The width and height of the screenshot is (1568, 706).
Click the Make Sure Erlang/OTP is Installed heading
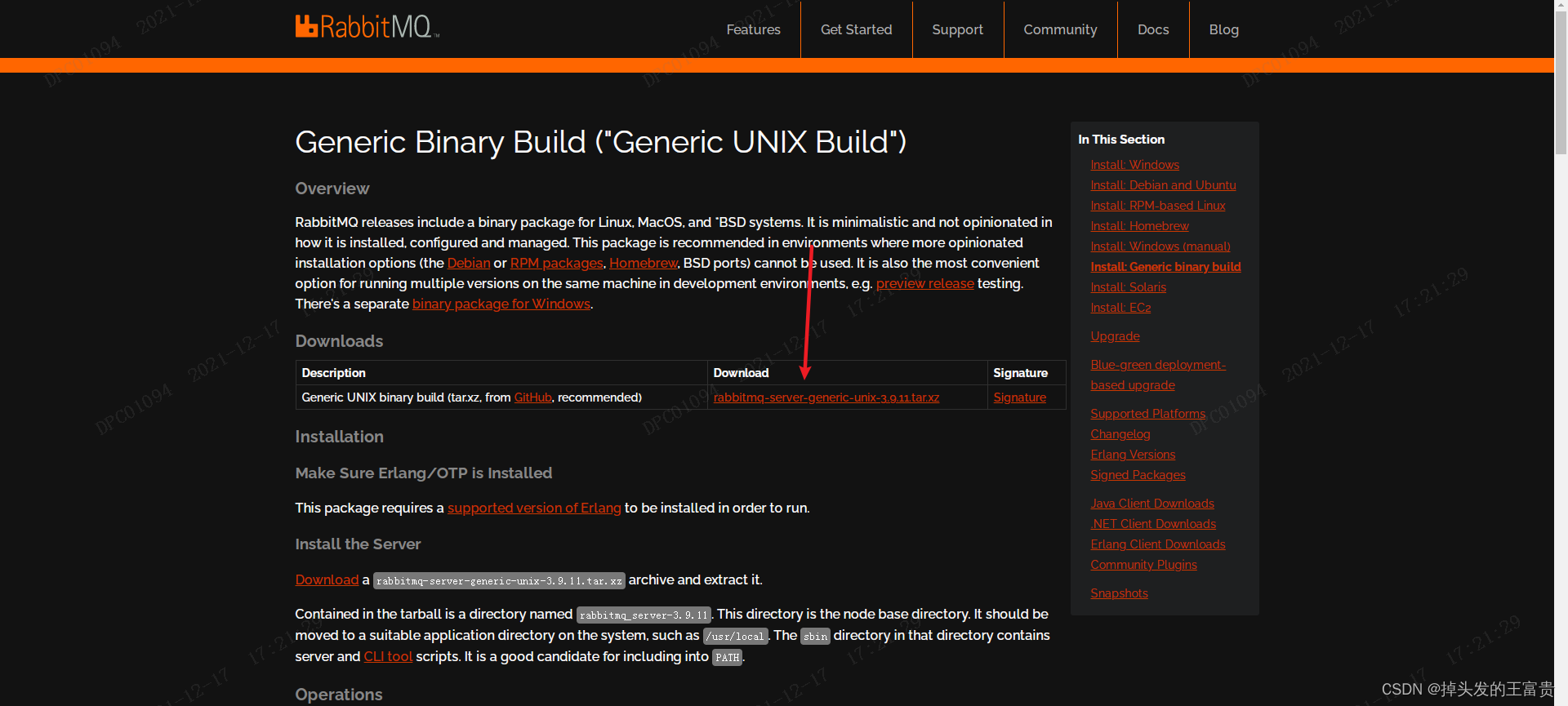[x=423, y=473]
